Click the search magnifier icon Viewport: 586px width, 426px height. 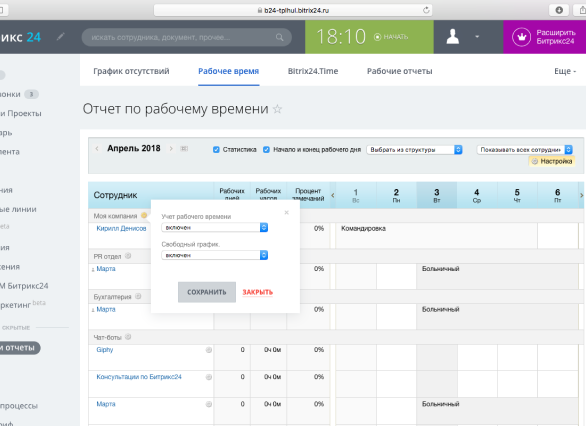click(x=280, y=37)
